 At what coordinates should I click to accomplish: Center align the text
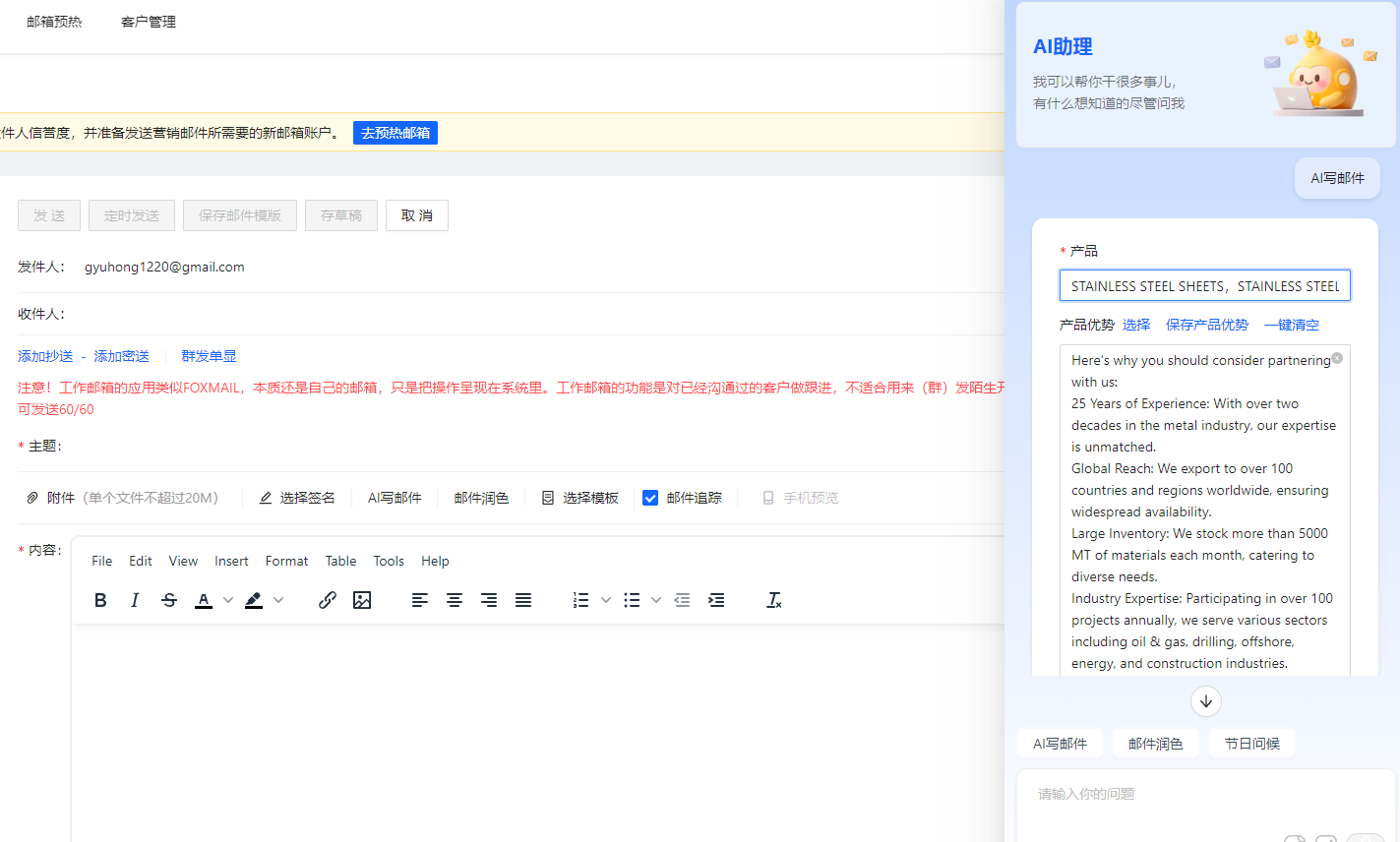(455, 600)
